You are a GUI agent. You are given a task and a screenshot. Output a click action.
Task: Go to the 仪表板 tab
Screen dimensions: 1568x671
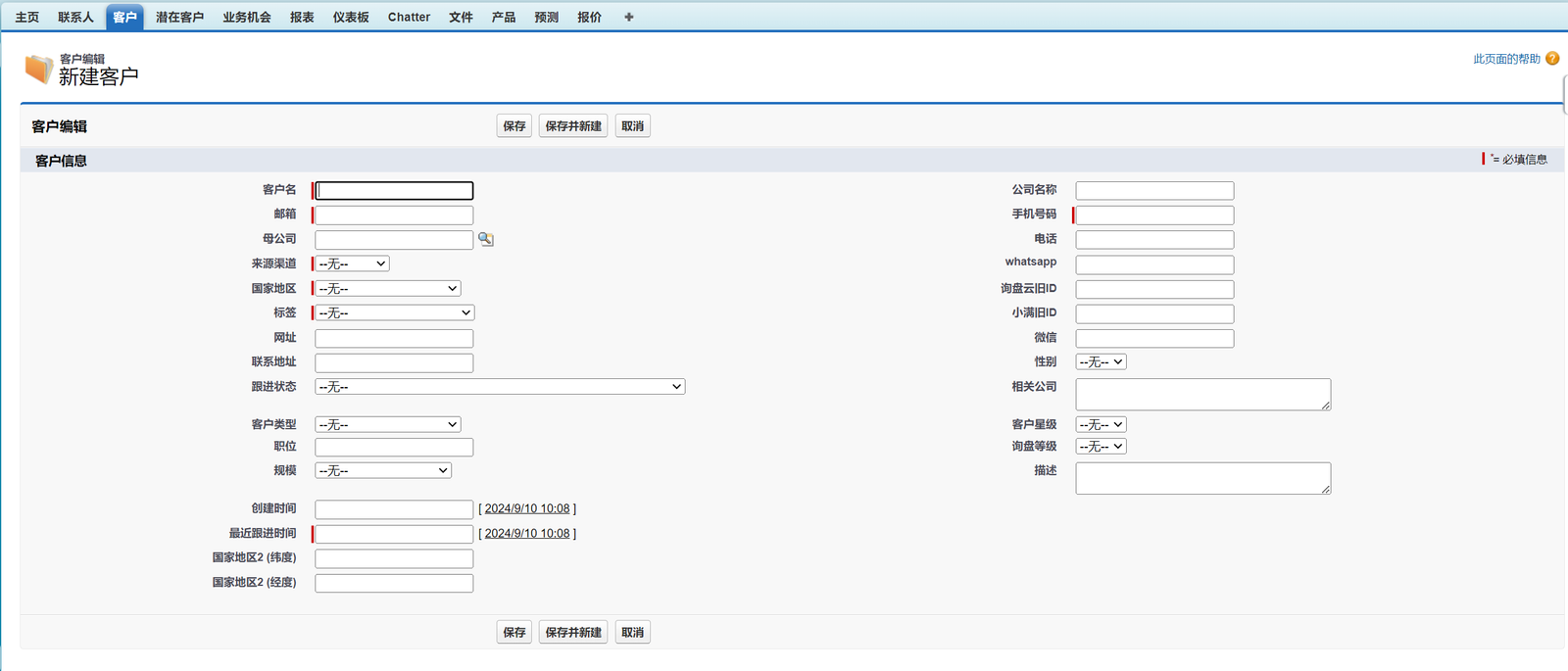click(x=351, y=17)
